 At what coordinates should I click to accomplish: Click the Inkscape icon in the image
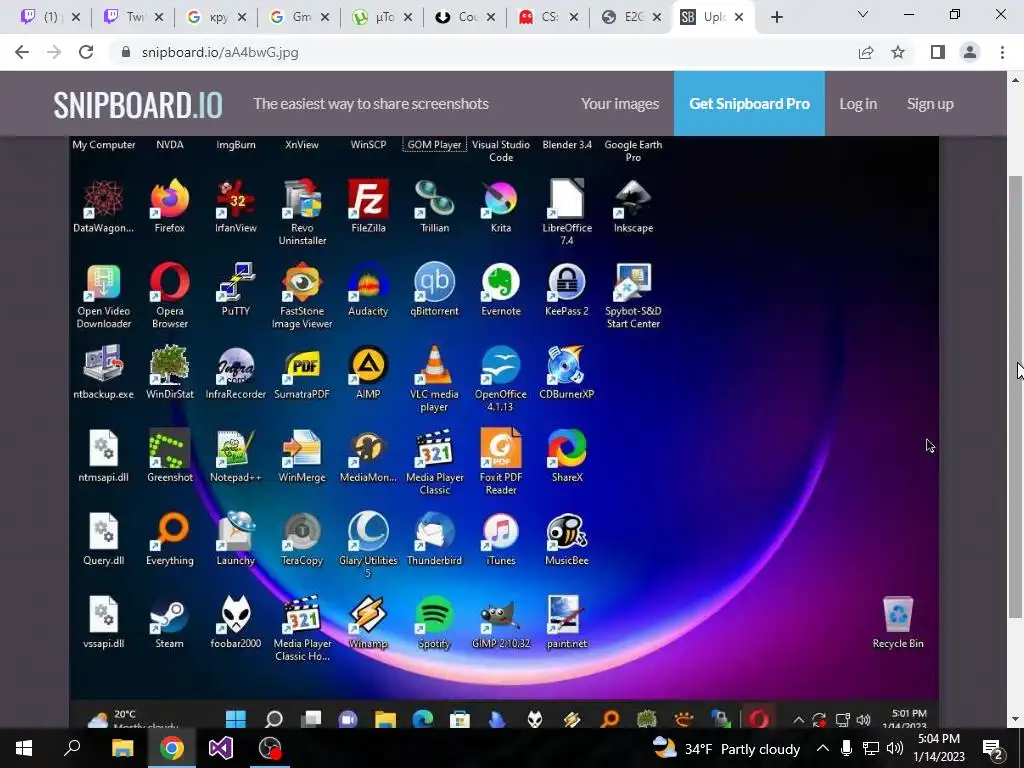pos(633,199)
